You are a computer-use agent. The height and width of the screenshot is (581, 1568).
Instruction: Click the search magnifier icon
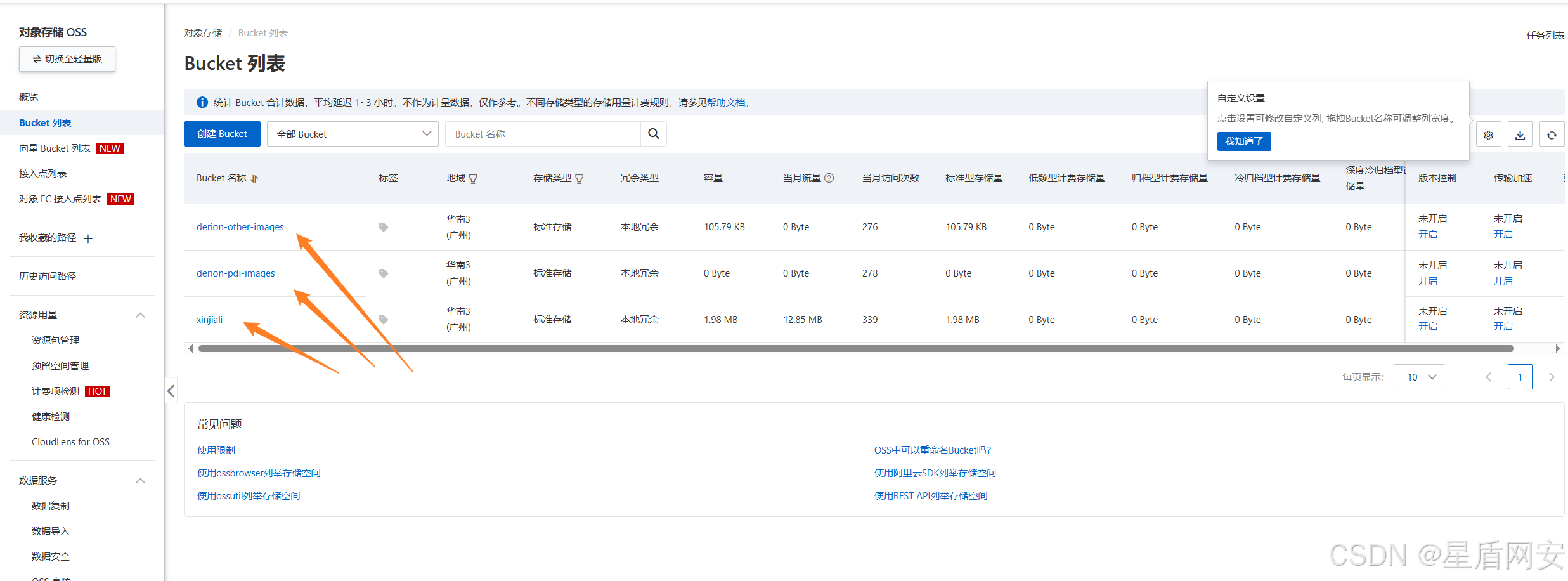pyautogui.click(x=653, y=134)
